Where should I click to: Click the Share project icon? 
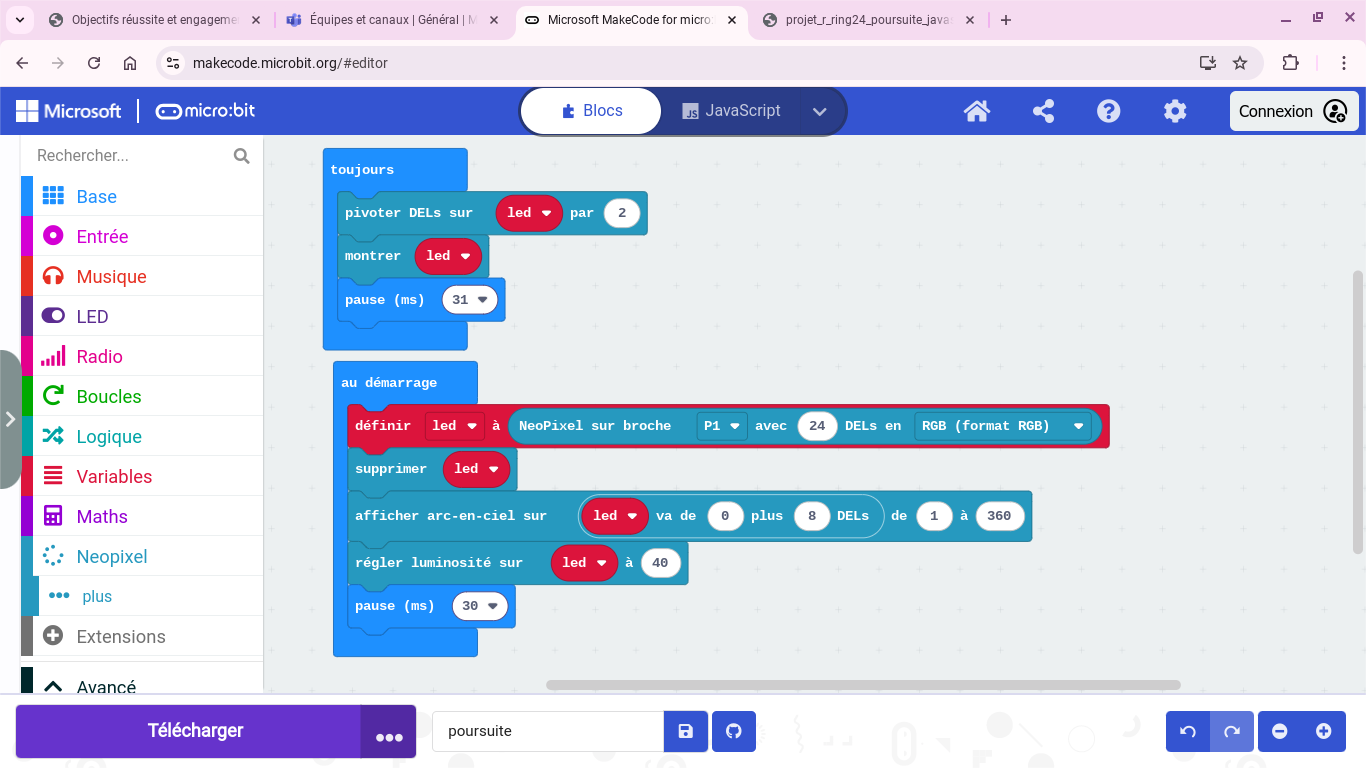point(1043,111)
